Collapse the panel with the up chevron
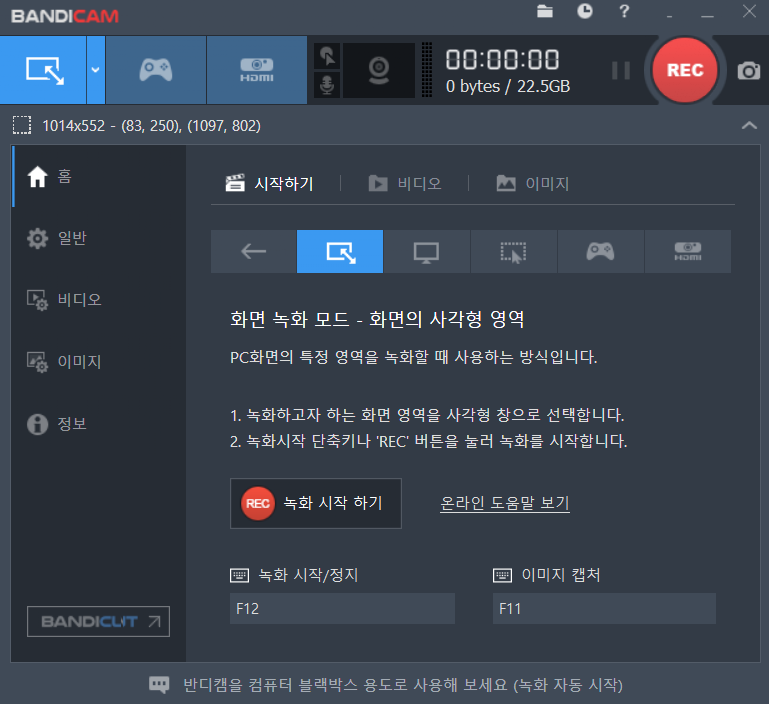The image size is (769, 704). pos(749,125)
